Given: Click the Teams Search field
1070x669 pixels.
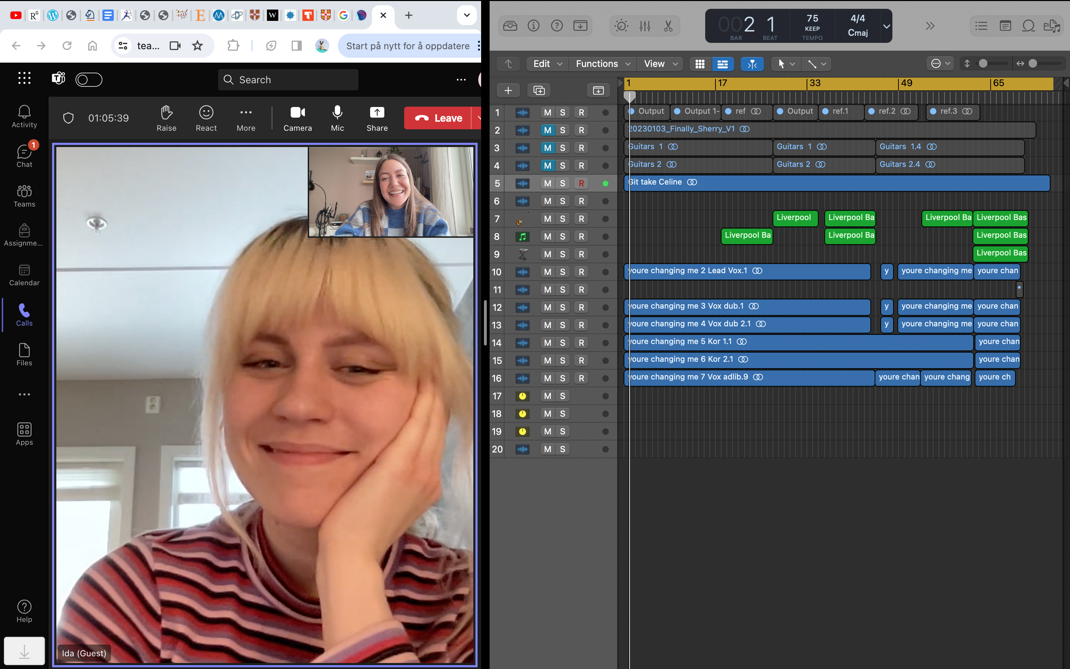Looking at the screenshot, I should [288, 79].
